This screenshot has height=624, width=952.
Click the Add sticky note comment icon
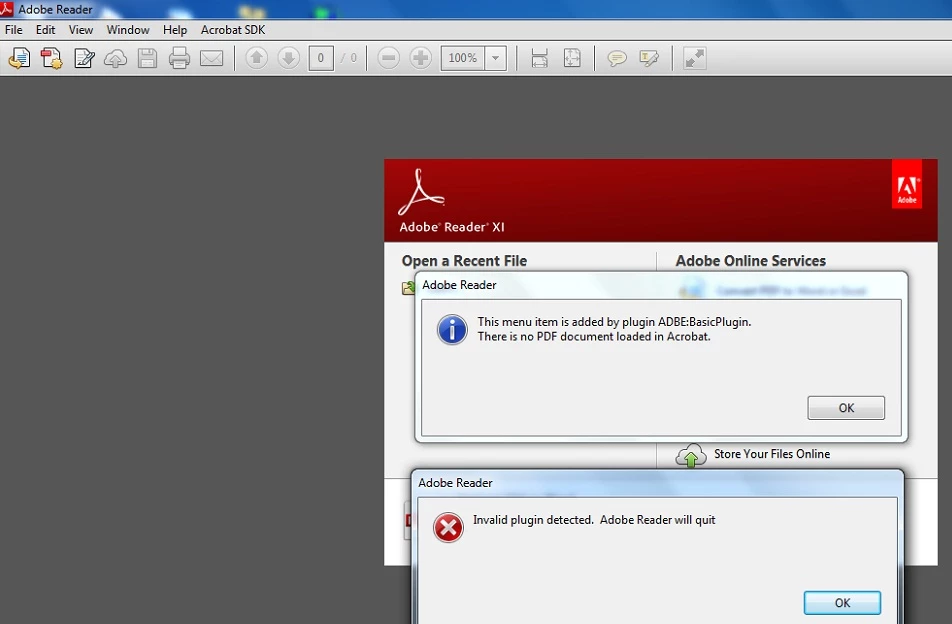(x=617, y=58)
